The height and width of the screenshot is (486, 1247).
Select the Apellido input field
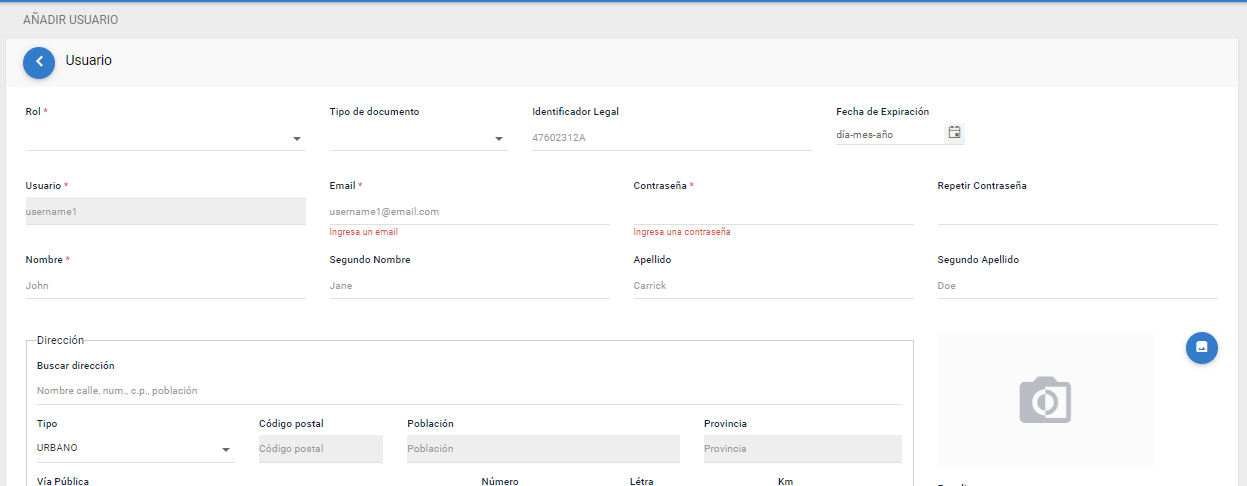pyautogui.click(x=773, y=286)
